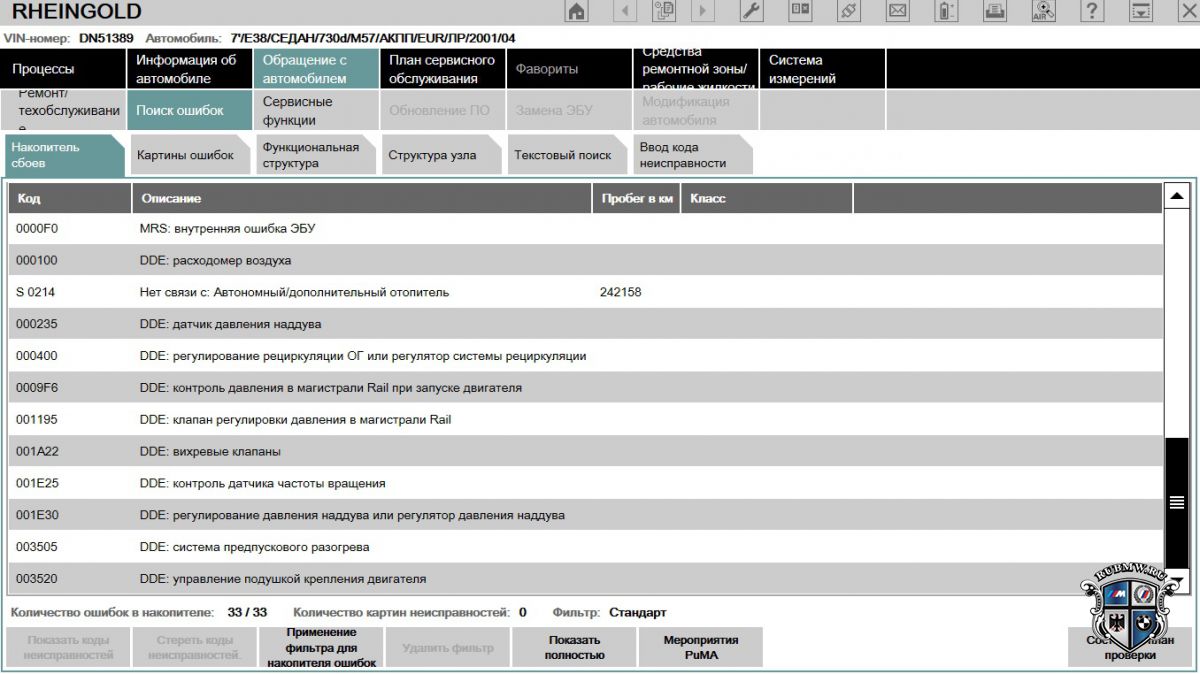1200x674 pixels.
Task: Select fault 0009F6 Rail при запуске
Action: (x=586, y=388)
